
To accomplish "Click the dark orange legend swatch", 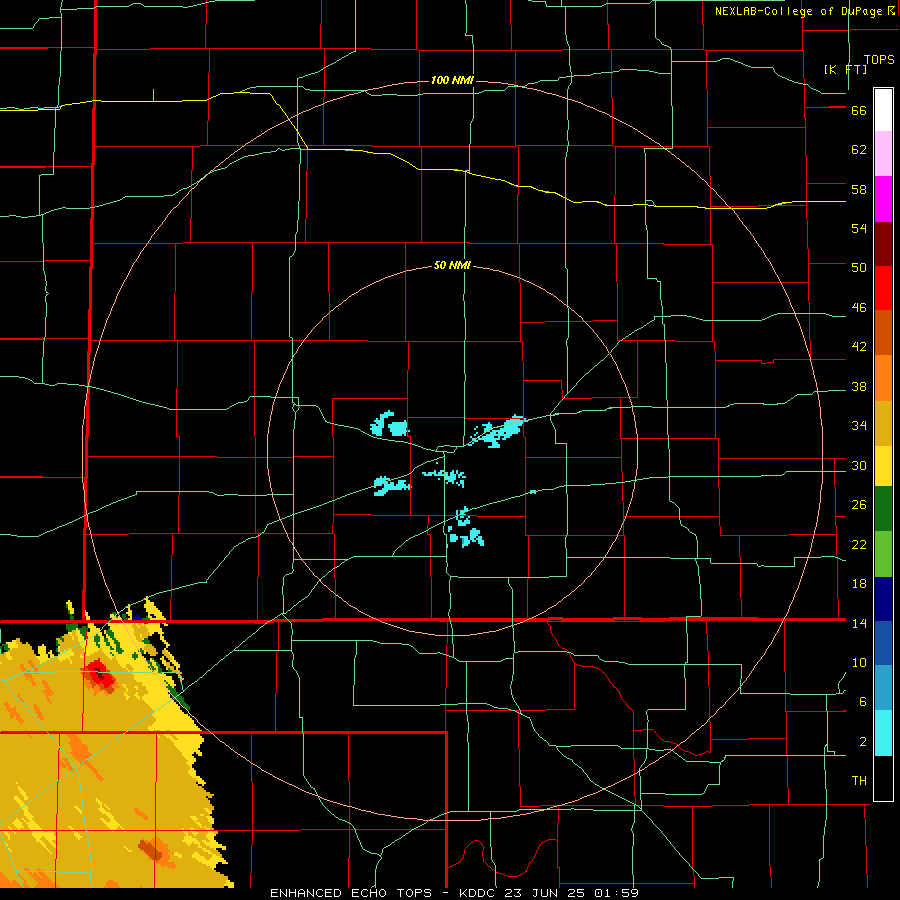I will click(883, 332).
